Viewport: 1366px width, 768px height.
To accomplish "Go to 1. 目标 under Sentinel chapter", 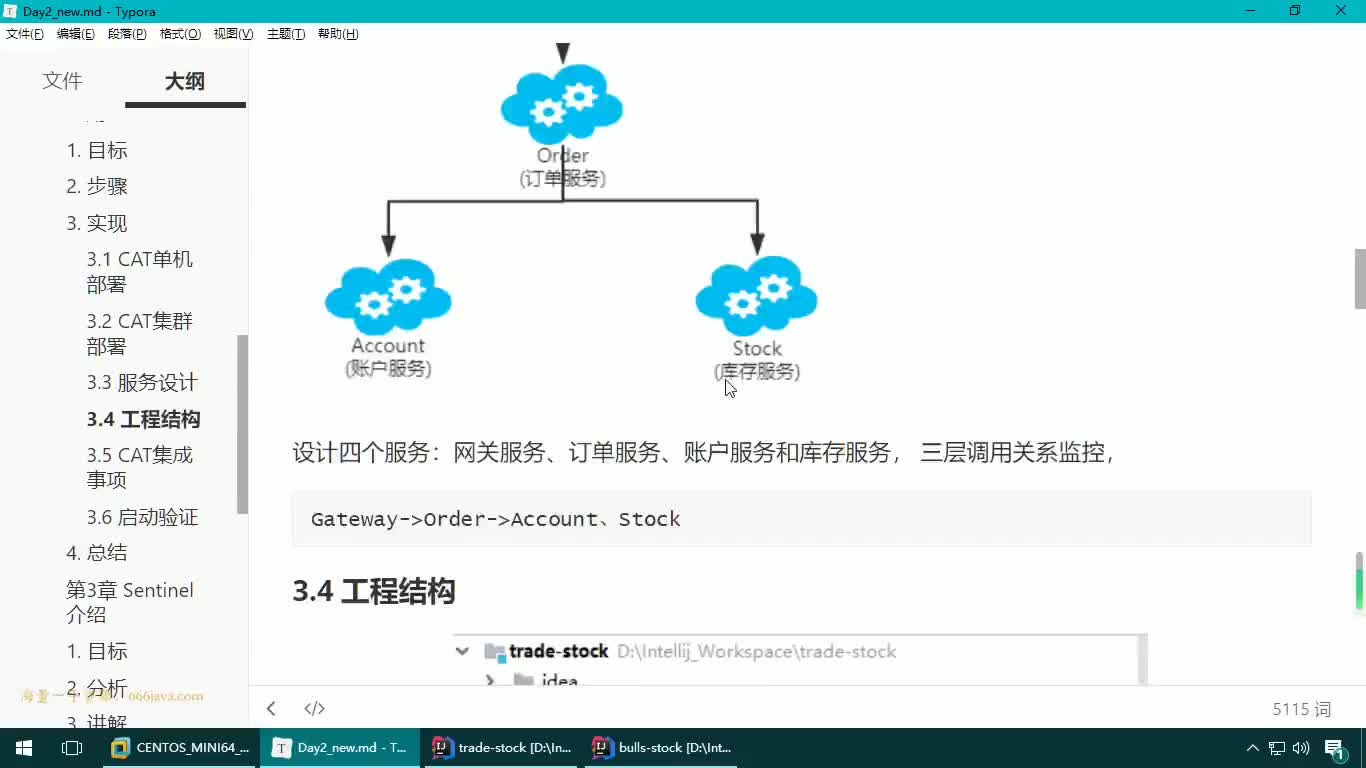I will click(x=97, y=652).
